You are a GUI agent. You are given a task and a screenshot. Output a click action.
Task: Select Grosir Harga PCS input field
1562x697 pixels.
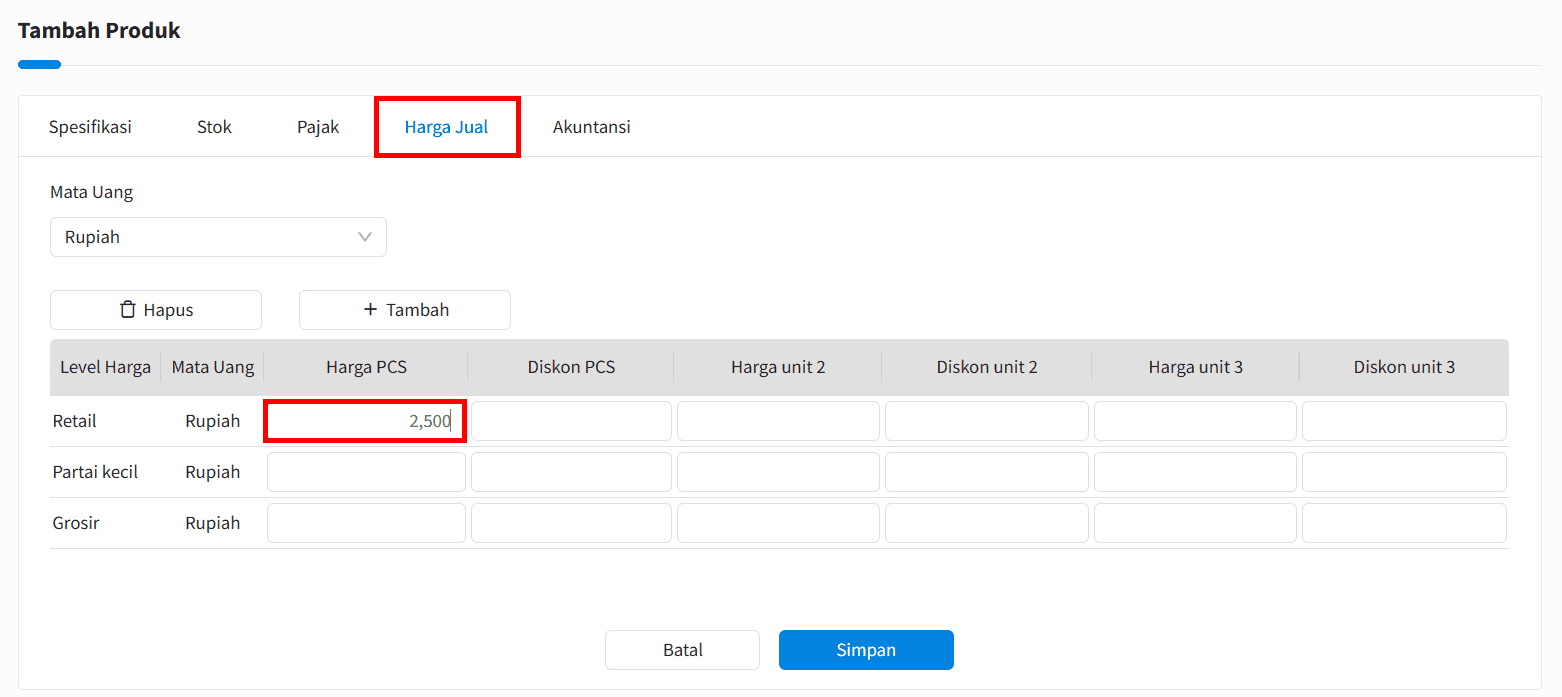pos(366,523)
